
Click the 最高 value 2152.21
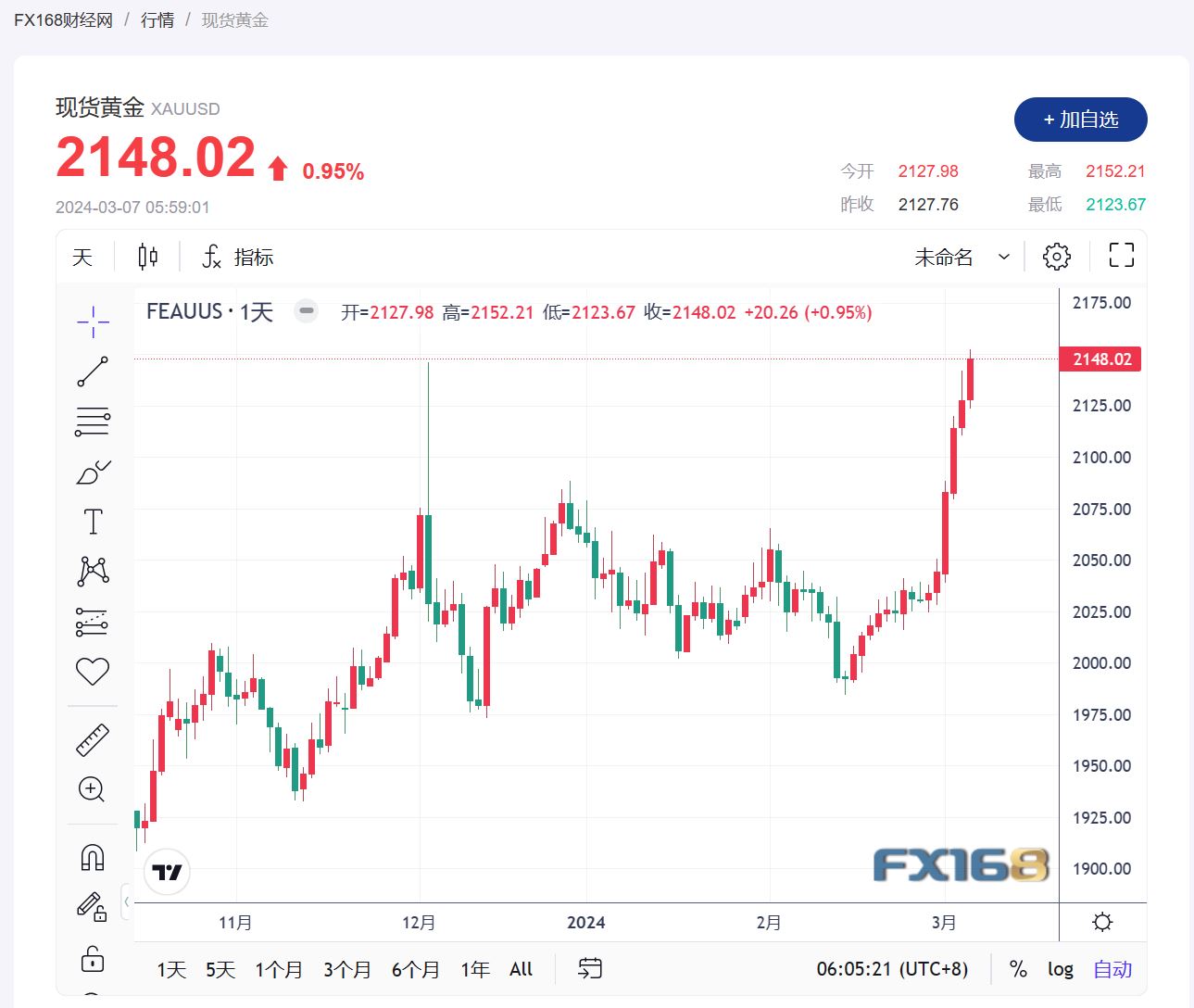click(1115, 171)
